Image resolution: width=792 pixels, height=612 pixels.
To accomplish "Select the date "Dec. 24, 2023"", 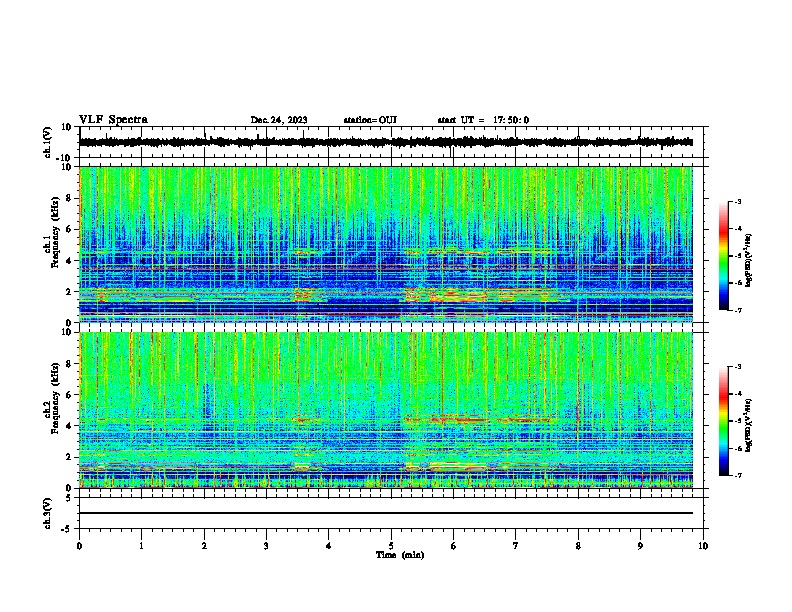I will [x=279, y=120].
